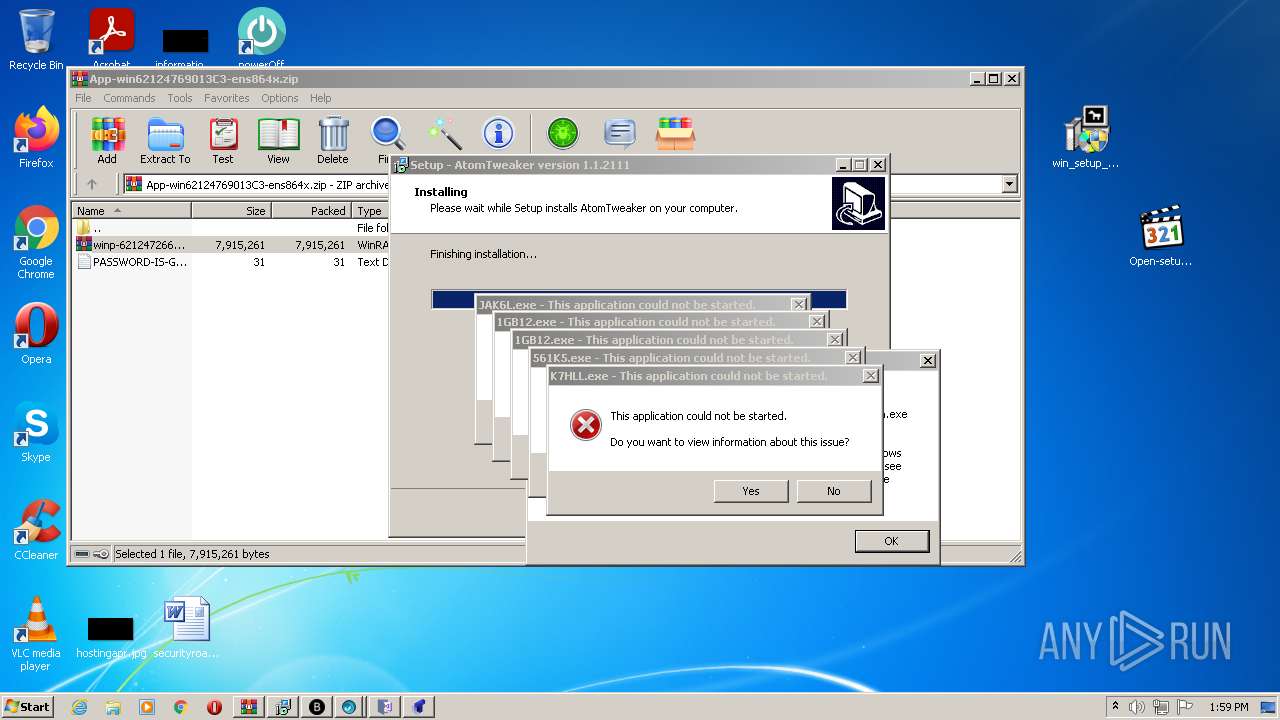This screenshot has height=720, width=1280.
Task: Sort by the Type column header
Action: coord(371,211)
